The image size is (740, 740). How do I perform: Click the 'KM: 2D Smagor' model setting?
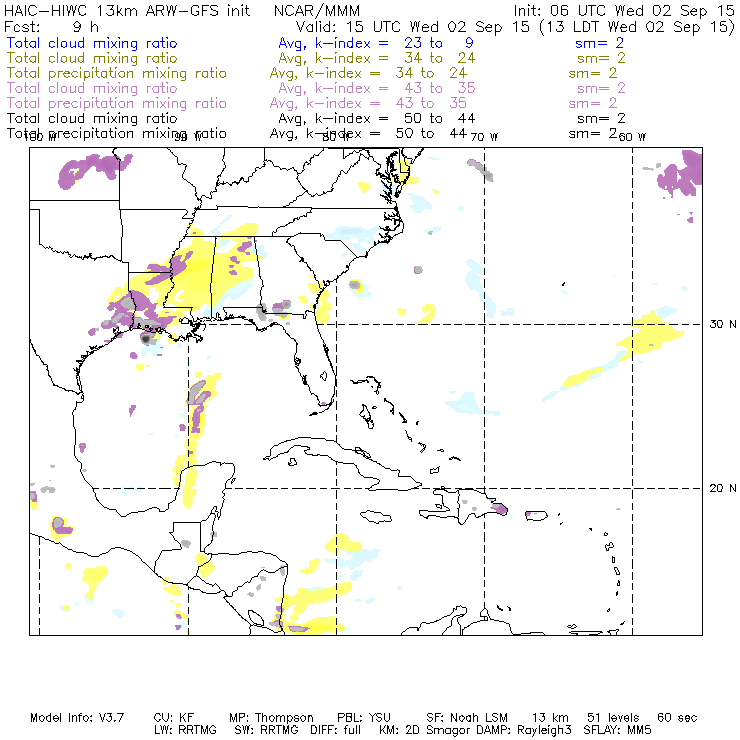[x=424, y=730]
